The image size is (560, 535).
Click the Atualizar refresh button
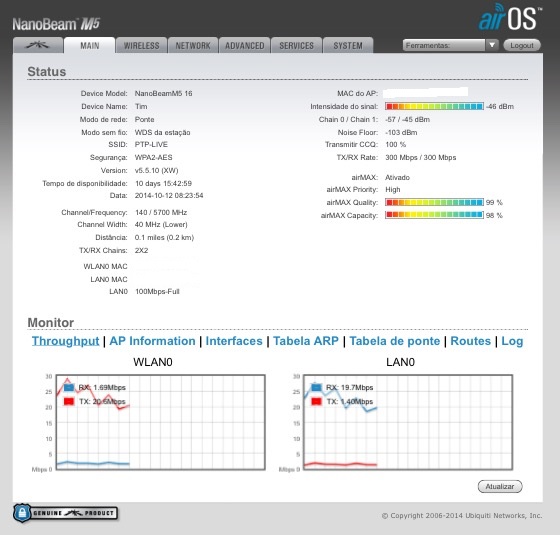pyautogui.click(x=500, y=486)
